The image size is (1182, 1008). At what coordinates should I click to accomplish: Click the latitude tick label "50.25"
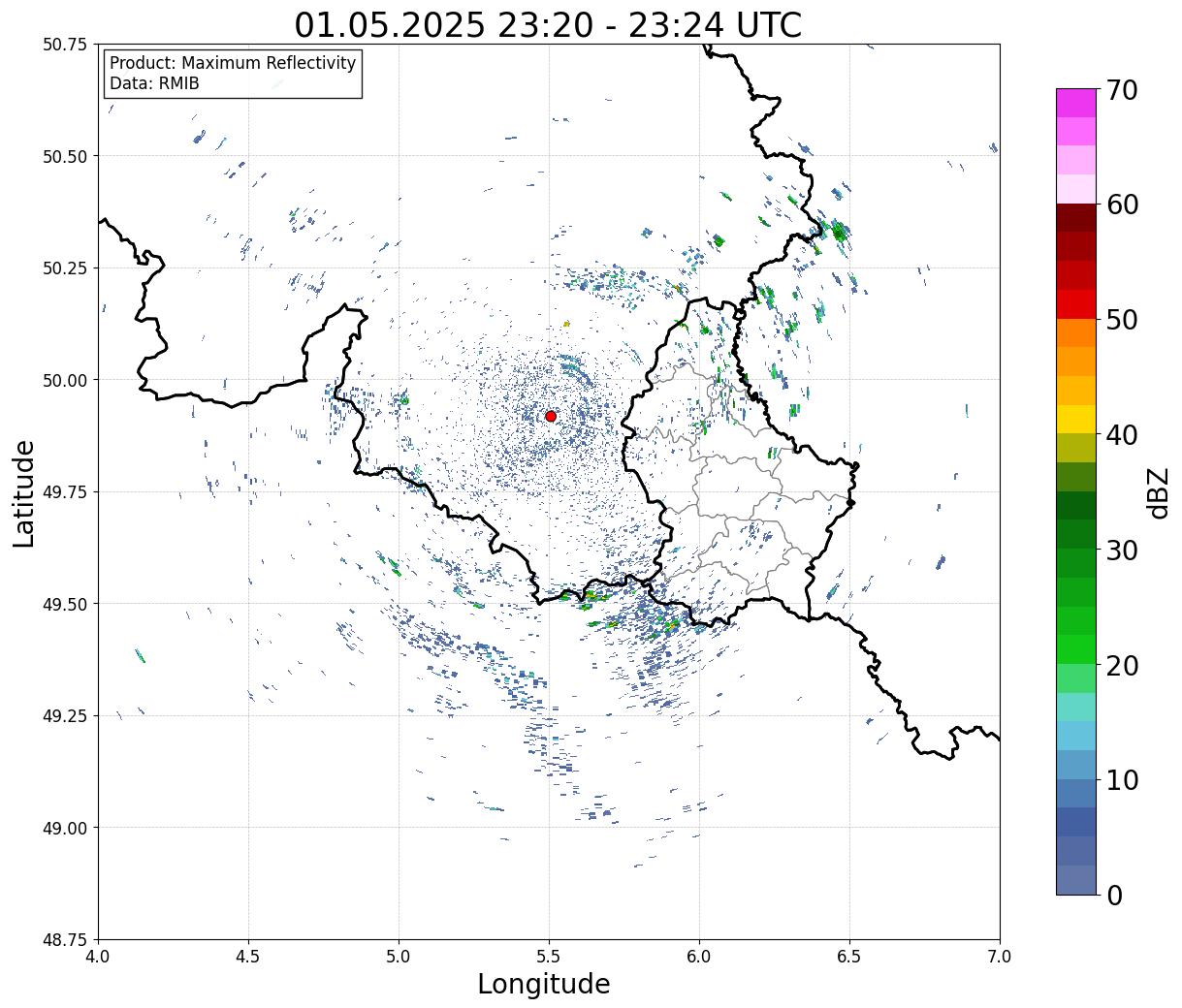(65, 268)
